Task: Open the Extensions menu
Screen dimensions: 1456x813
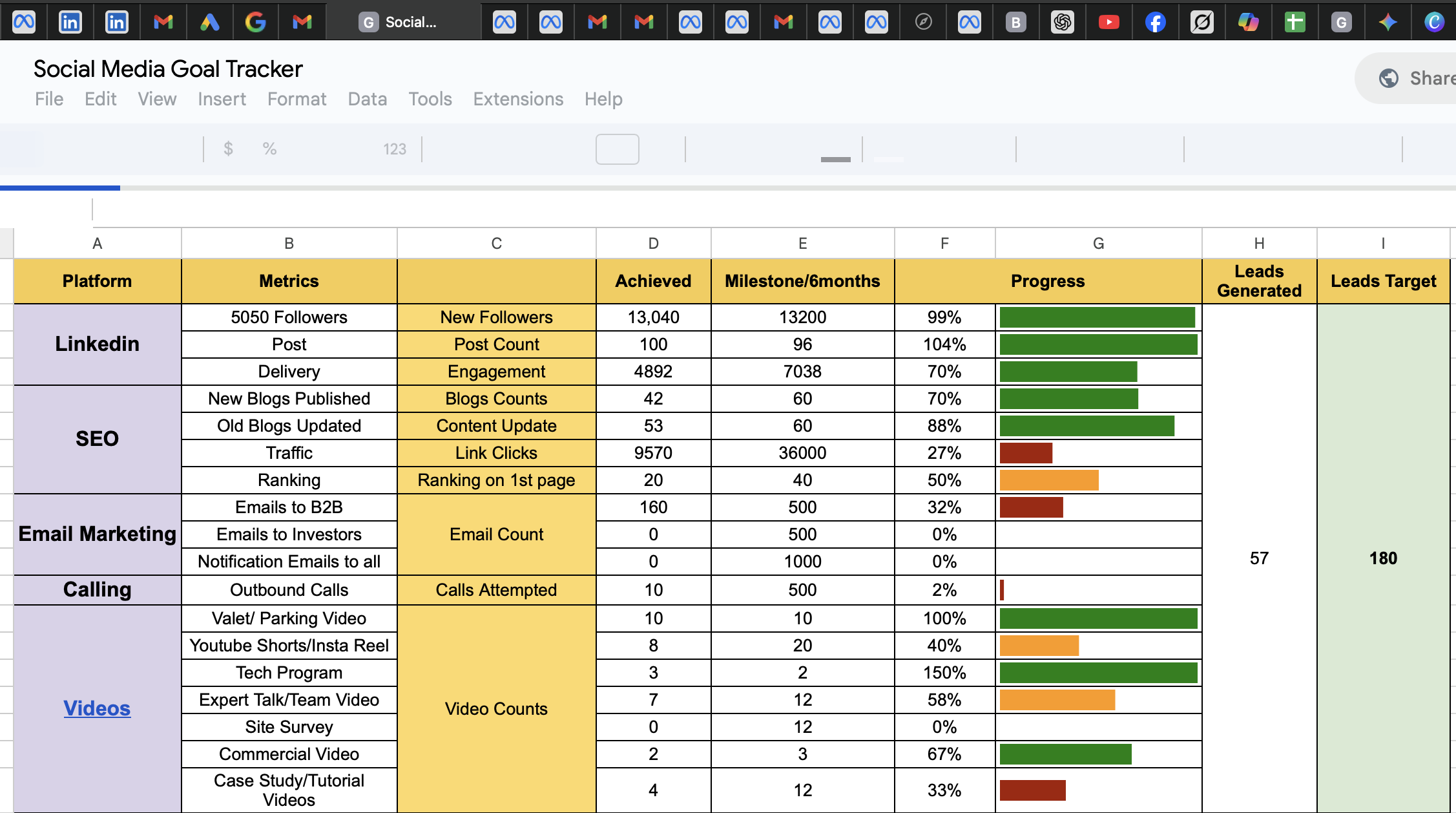Action: (x=518, y=99)
